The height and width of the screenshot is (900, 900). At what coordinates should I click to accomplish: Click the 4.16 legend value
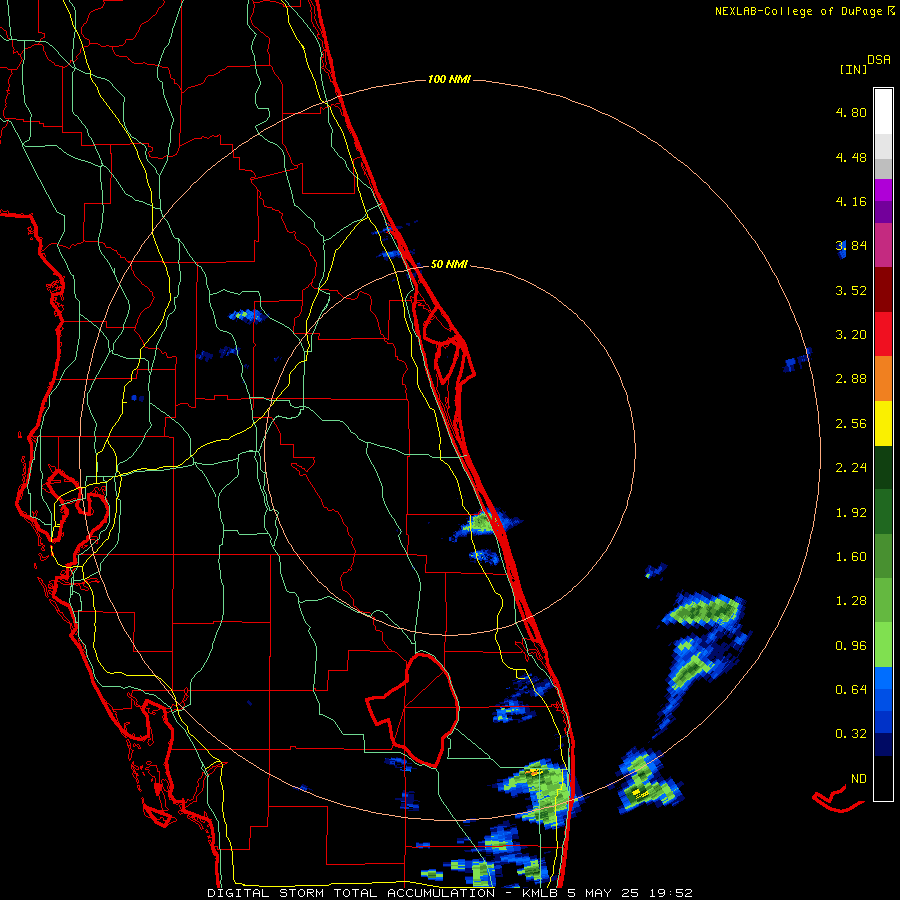[x=851, y=201]
